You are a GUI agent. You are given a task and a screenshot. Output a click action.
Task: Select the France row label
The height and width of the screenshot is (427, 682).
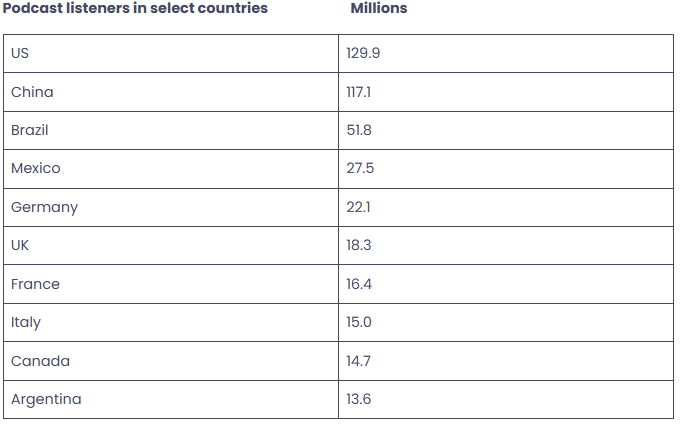click(35, 284)
